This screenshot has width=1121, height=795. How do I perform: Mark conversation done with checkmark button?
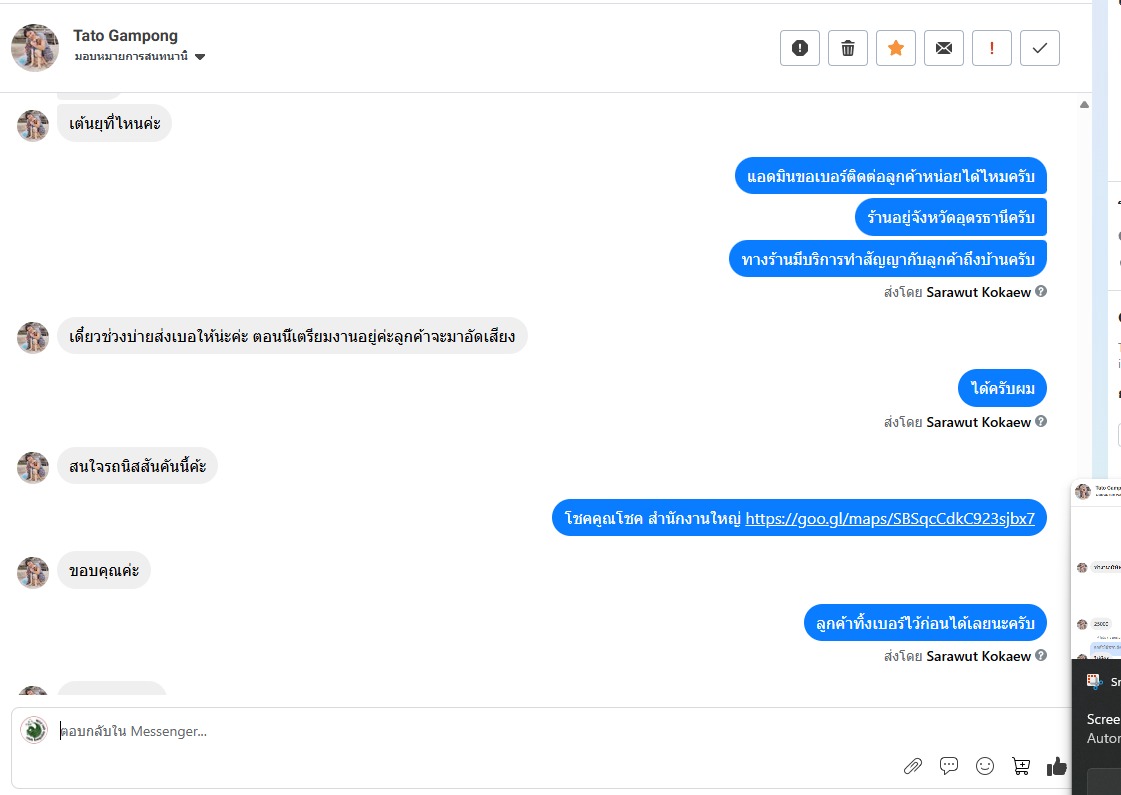1040,48
